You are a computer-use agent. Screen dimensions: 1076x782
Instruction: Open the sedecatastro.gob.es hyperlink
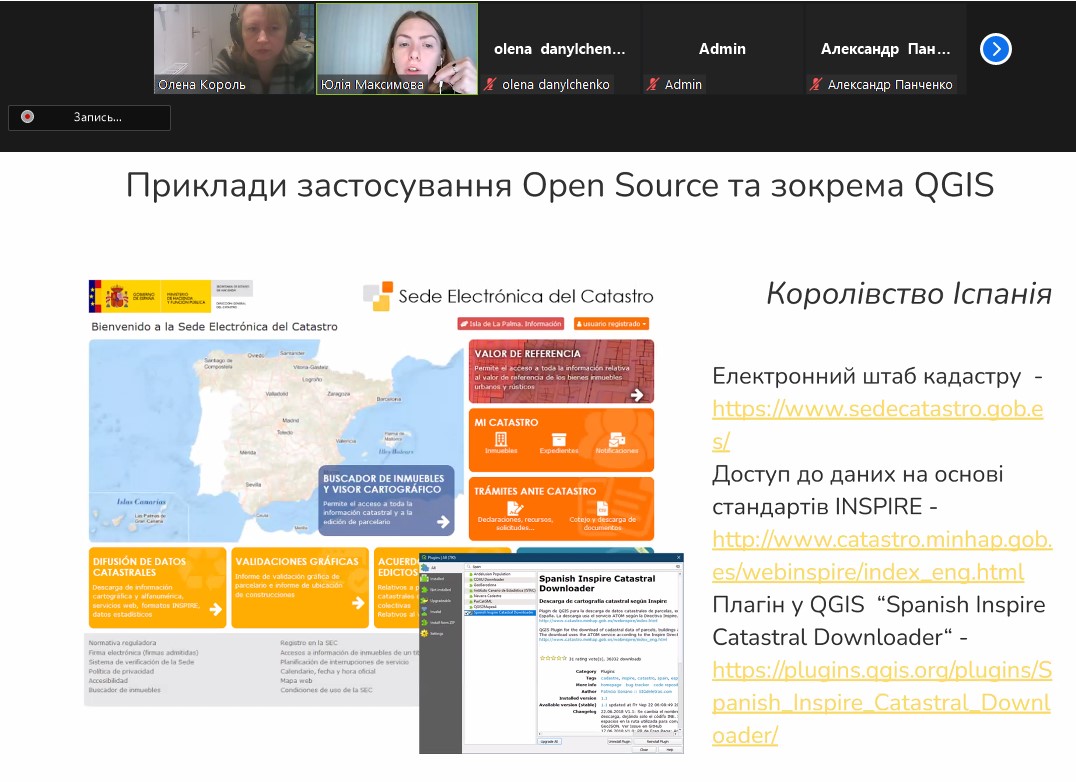[877, 409]
